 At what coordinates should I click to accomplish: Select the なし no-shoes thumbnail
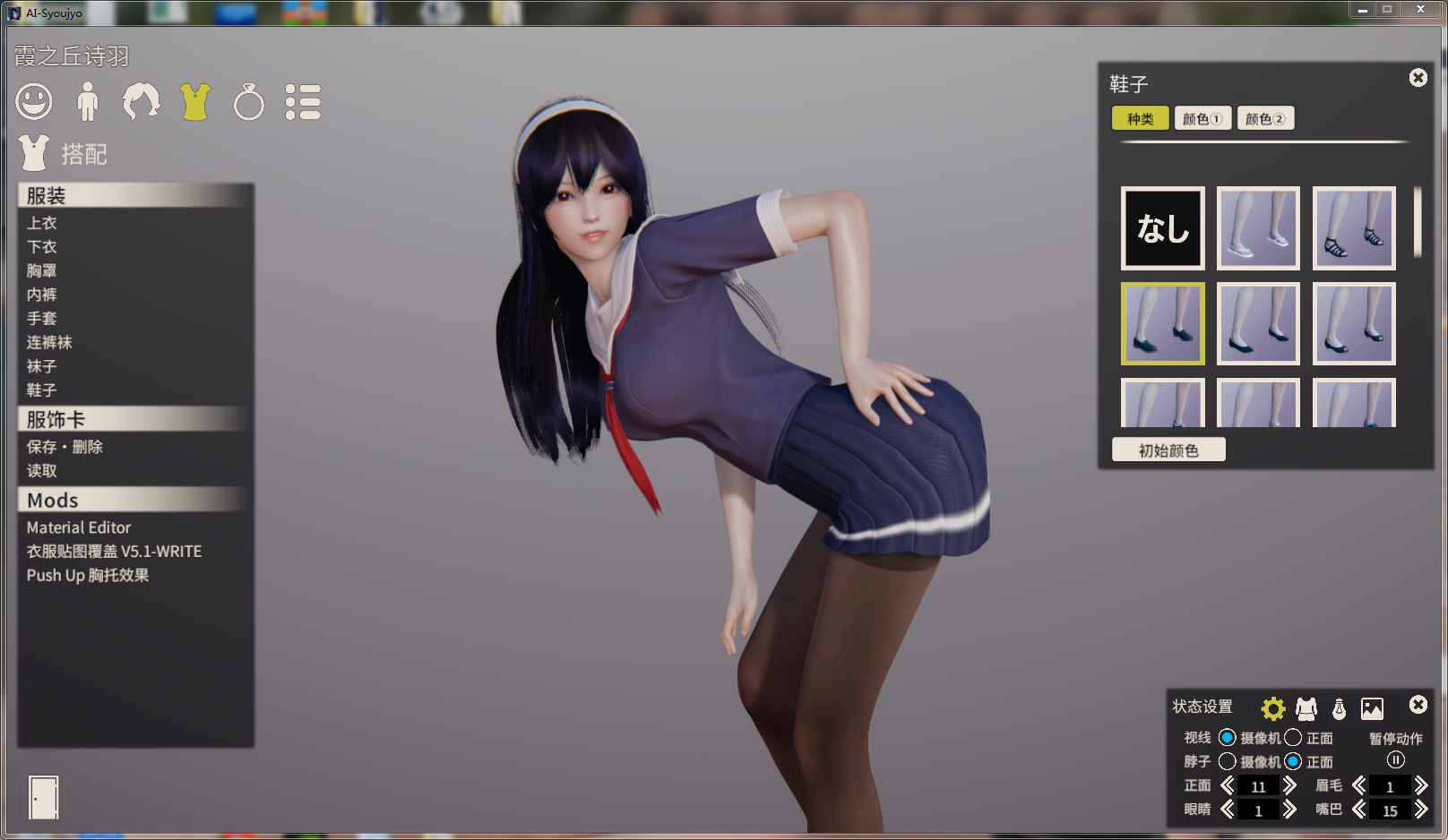click(1162, 228)
